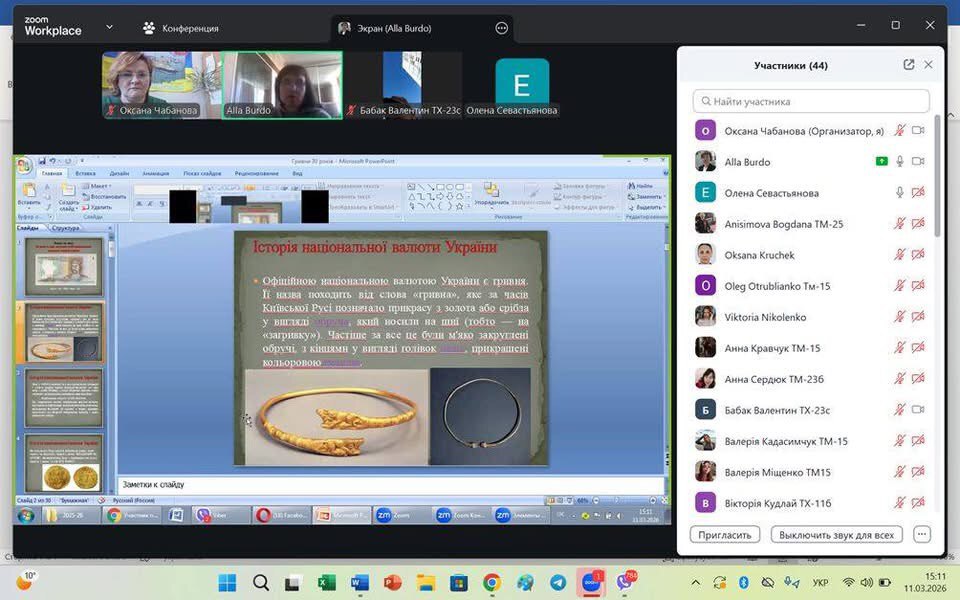Click Бабак Валентин's camera icon in list
Screen dimensions: 960x600
[x=918, y=410]
